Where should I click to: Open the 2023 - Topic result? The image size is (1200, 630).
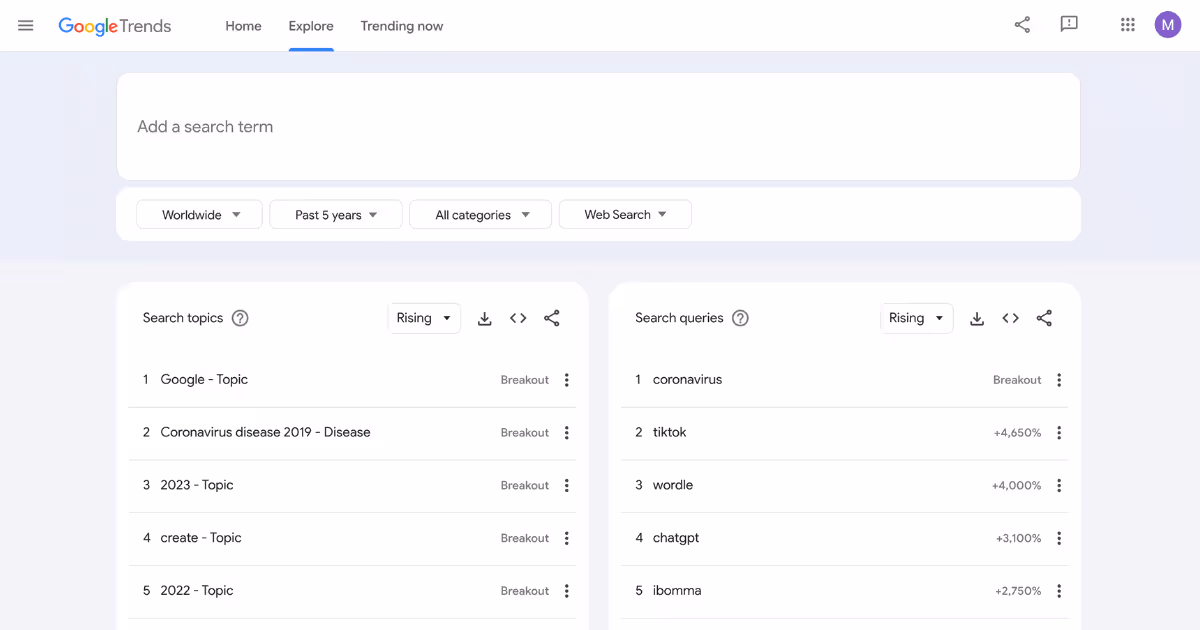pos(197,485)
